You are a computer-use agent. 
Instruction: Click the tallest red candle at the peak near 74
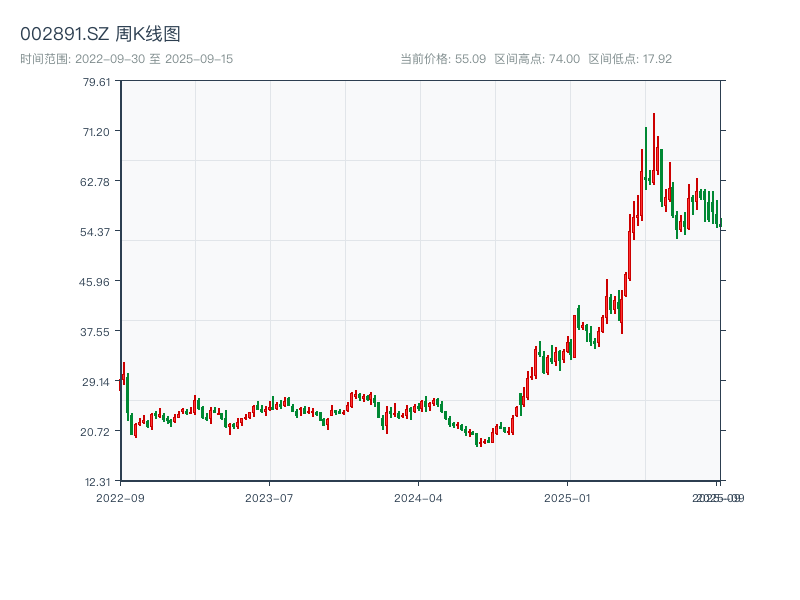[x=654, y=149]
